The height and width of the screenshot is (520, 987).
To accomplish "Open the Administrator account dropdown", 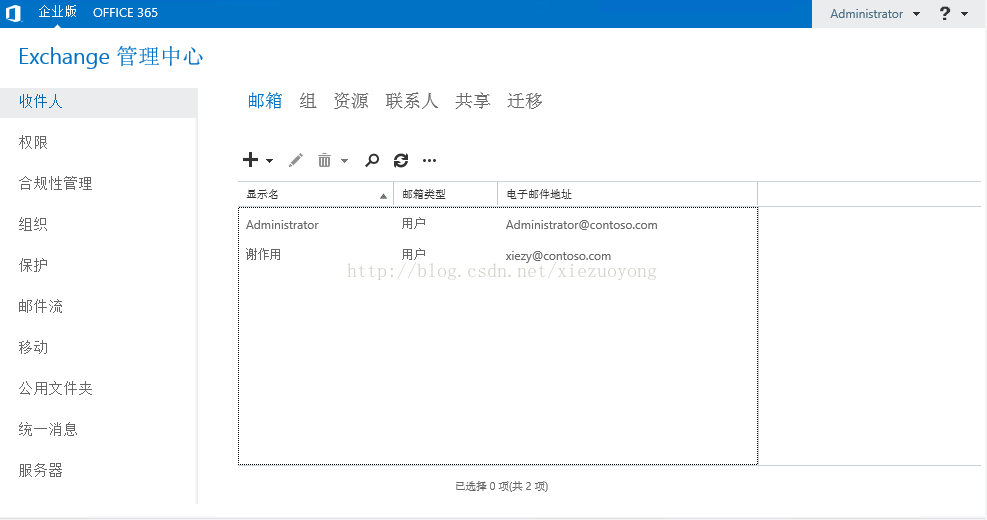I will click(x=874, y=14).
